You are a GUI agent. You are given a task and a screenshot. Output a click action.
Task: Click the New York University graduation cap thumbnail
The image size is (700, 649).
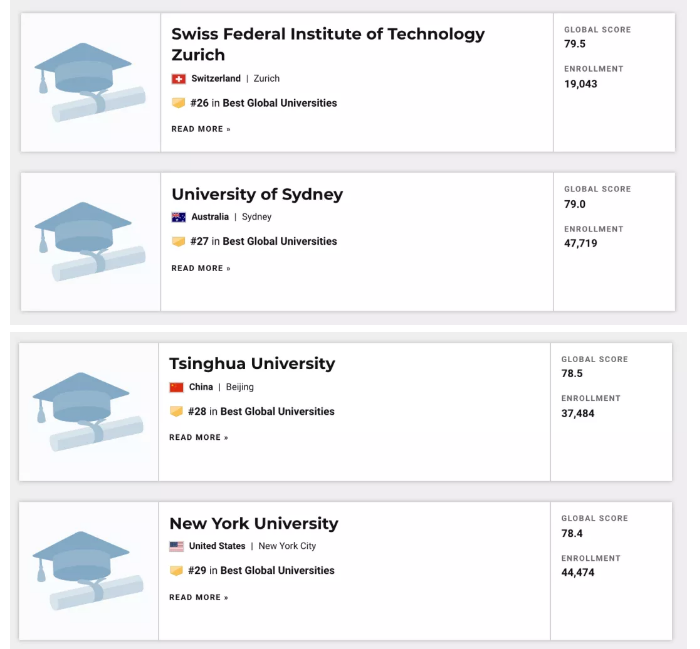[x=88, y=571]
